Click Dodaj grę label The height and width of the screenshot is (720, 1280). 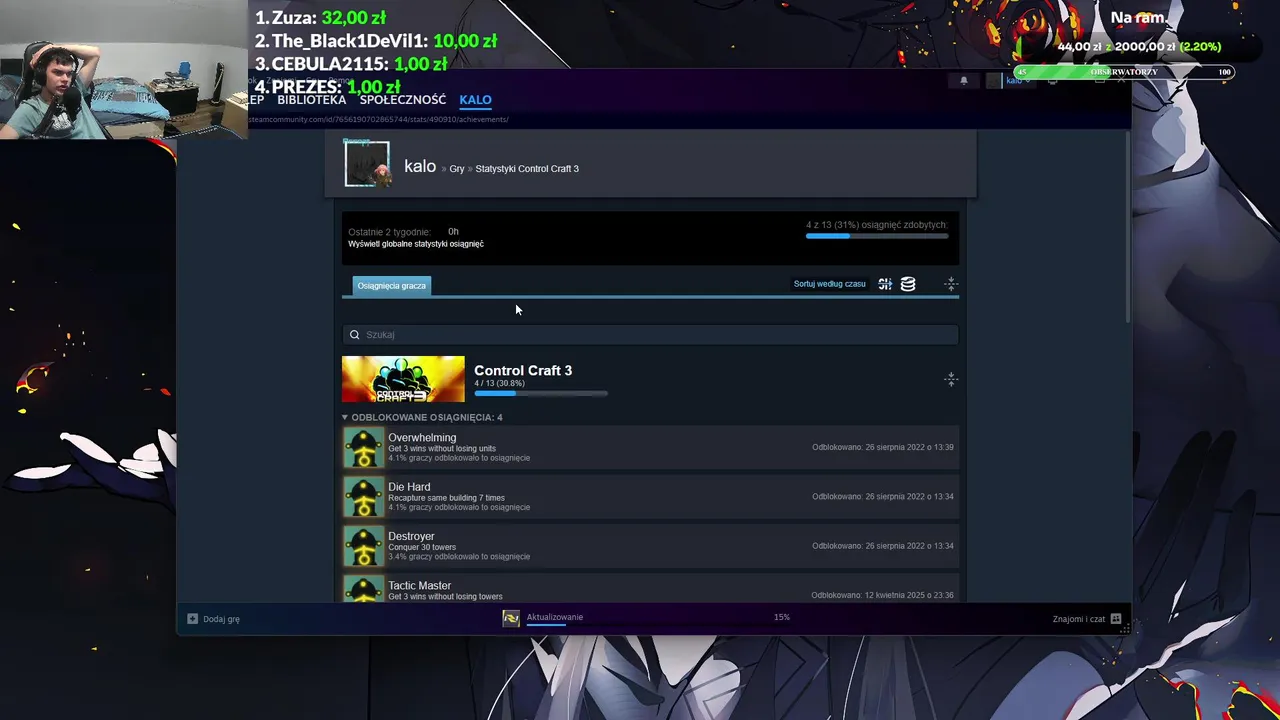point(221,619)
